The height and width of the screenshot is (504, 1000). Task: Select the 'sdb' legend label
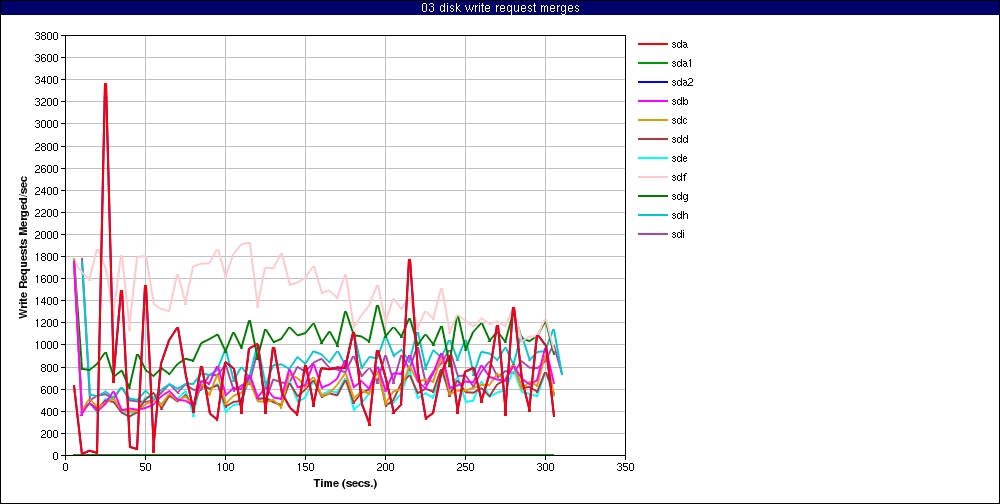(679, 101)
